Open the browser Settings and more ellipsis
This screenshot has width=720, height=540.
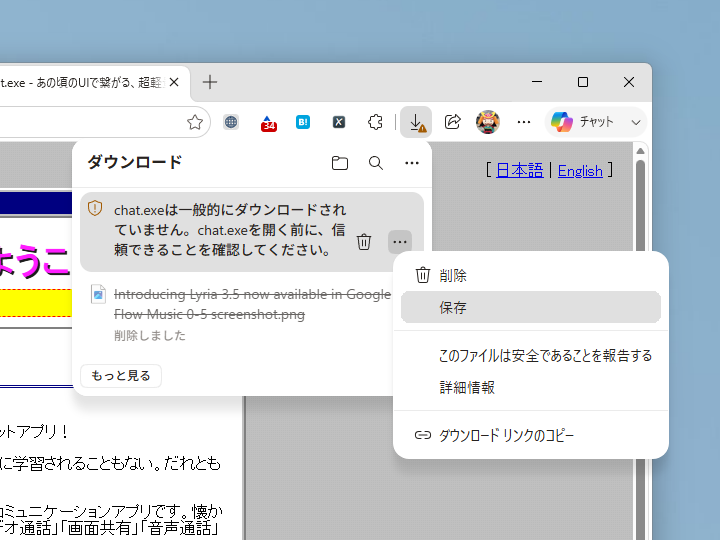pos(524,122)
